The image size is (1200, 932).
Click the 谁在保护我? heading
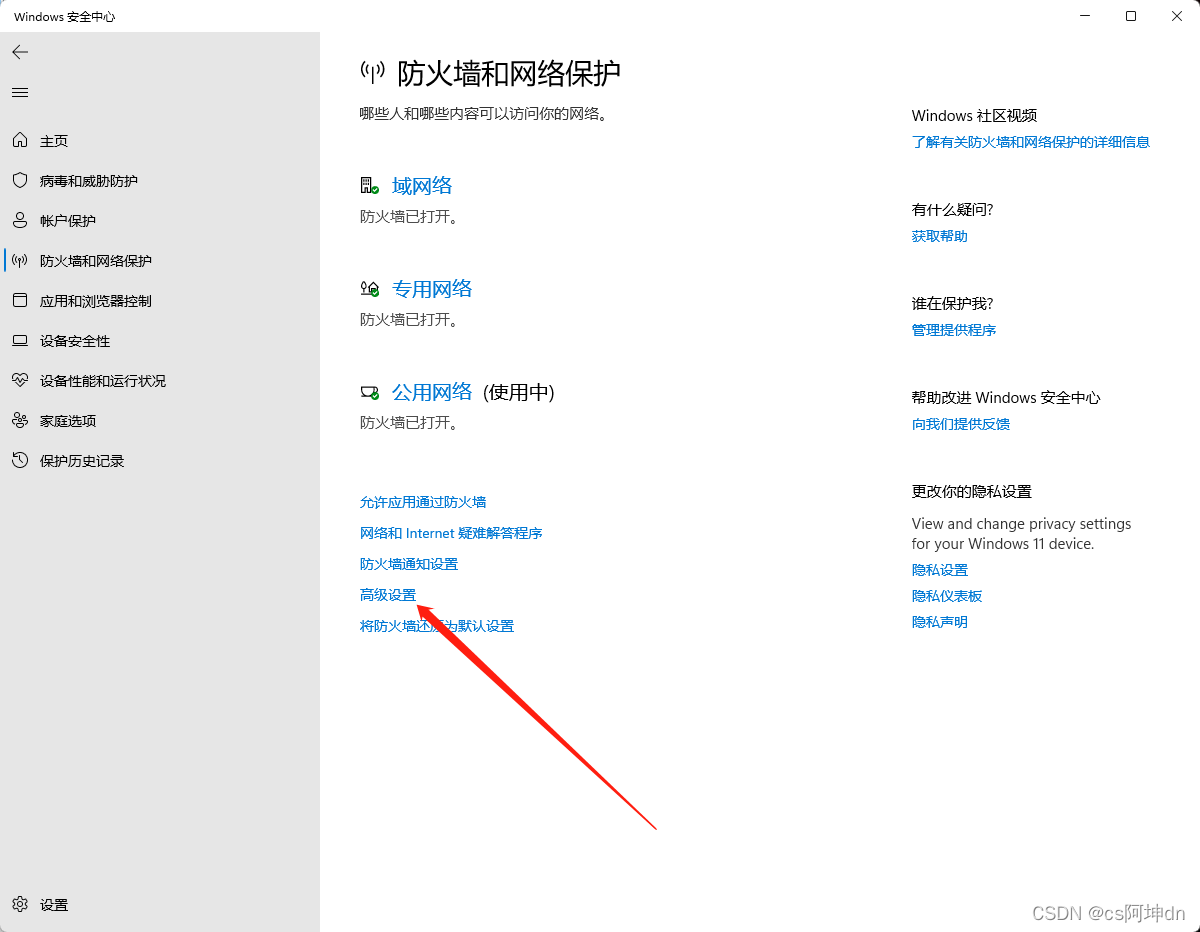953,304
